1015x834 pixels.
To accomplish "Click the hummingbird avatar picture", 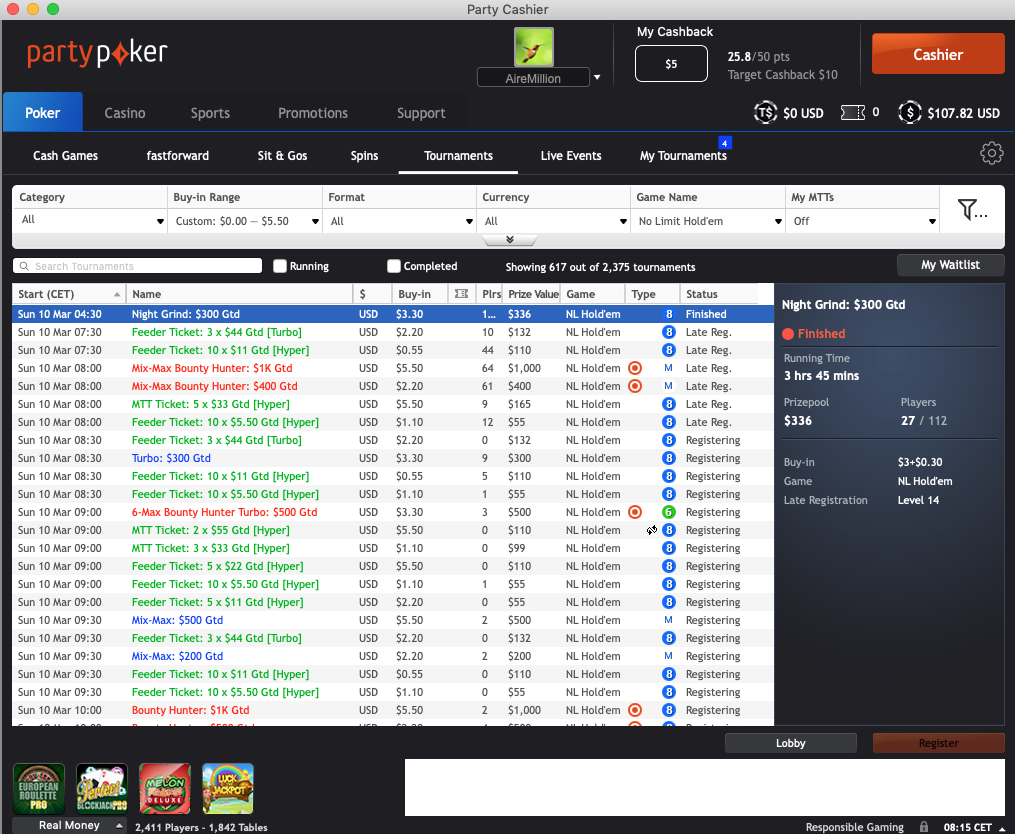I will tap(533, 47).
